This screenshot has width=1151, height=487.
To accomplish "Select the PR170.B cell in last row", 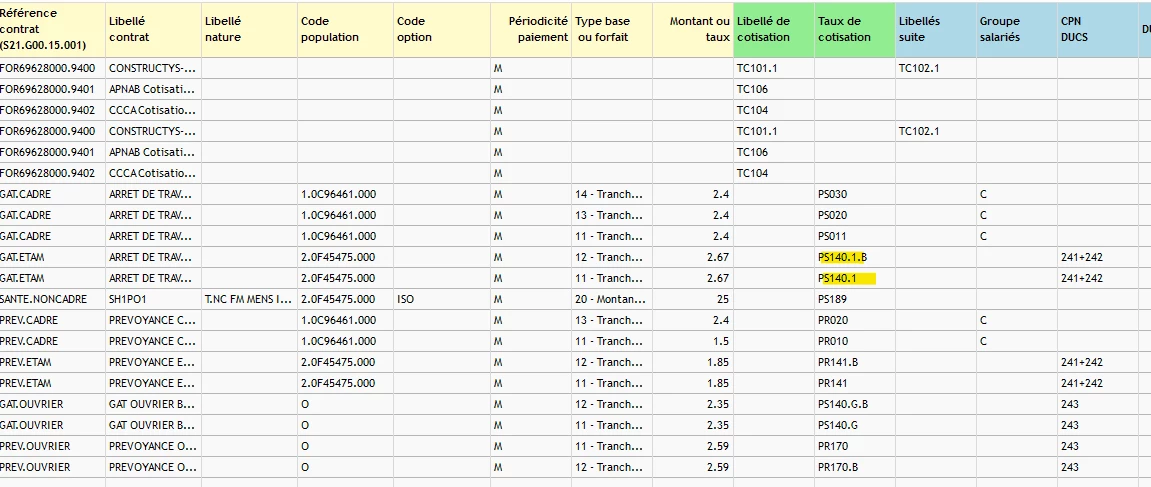I will [837, 467].
